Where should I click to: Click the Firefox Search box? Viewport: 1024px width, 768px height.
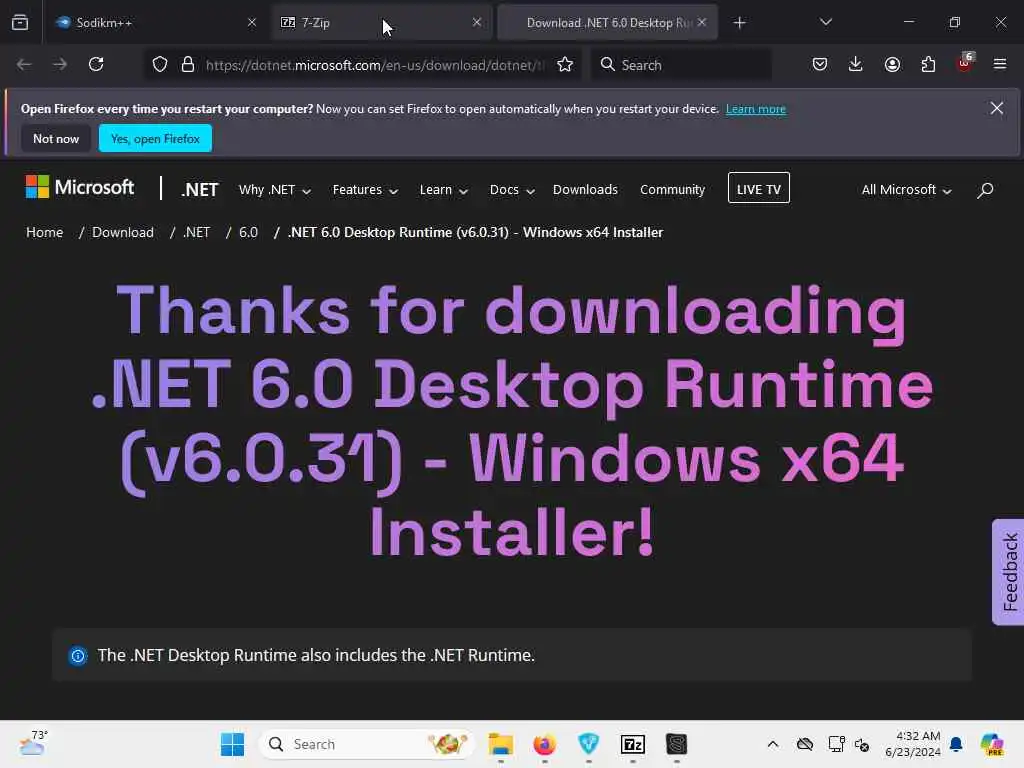pos(682,65)
